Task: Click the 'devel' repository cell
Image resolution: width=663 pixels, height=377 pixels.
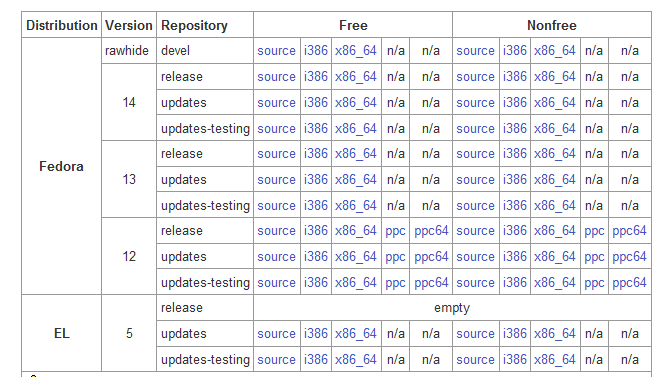Action: tap(205, 51)
